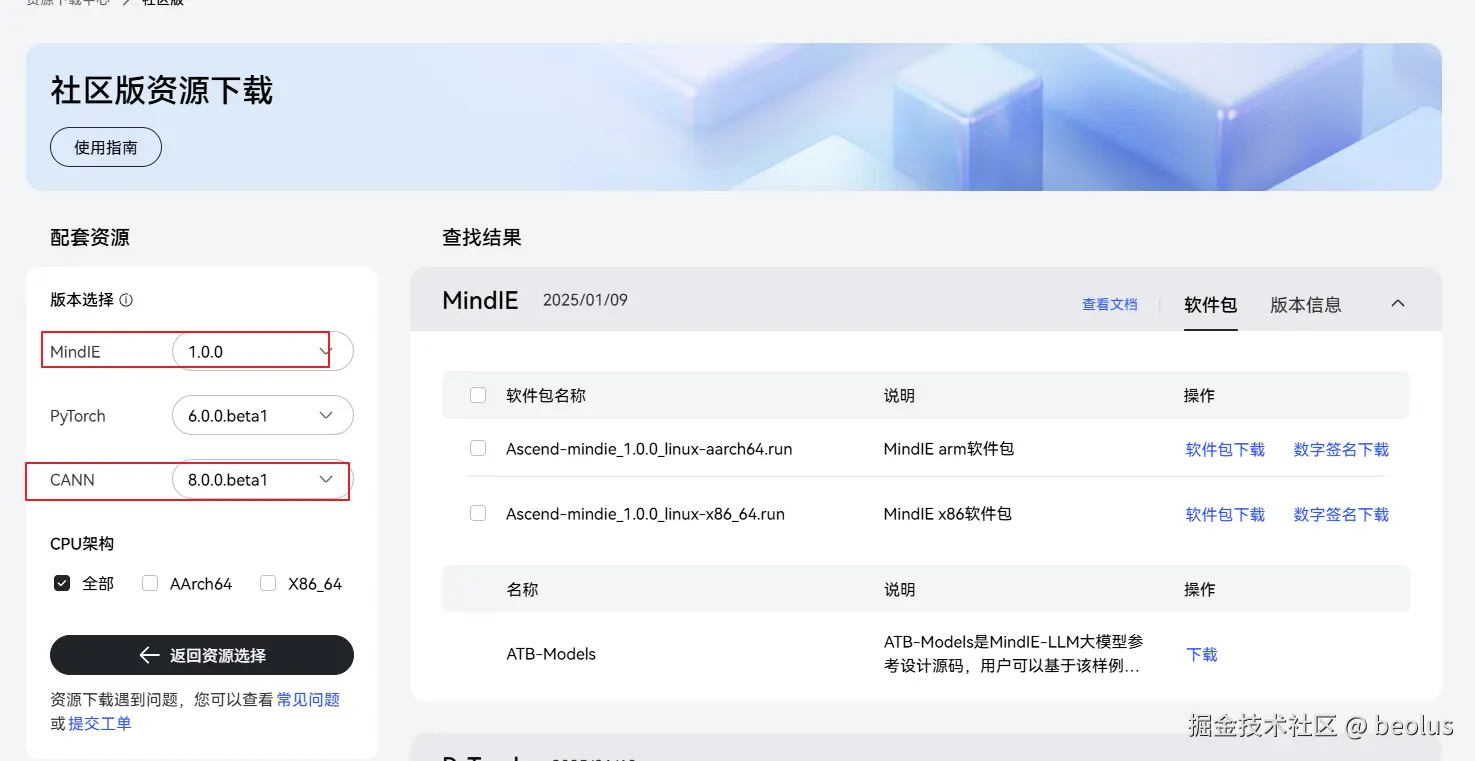
Task: Select the Ascend-mindie_1.0.0_linux-aarch64.run file name
Action: coord(649,449)
